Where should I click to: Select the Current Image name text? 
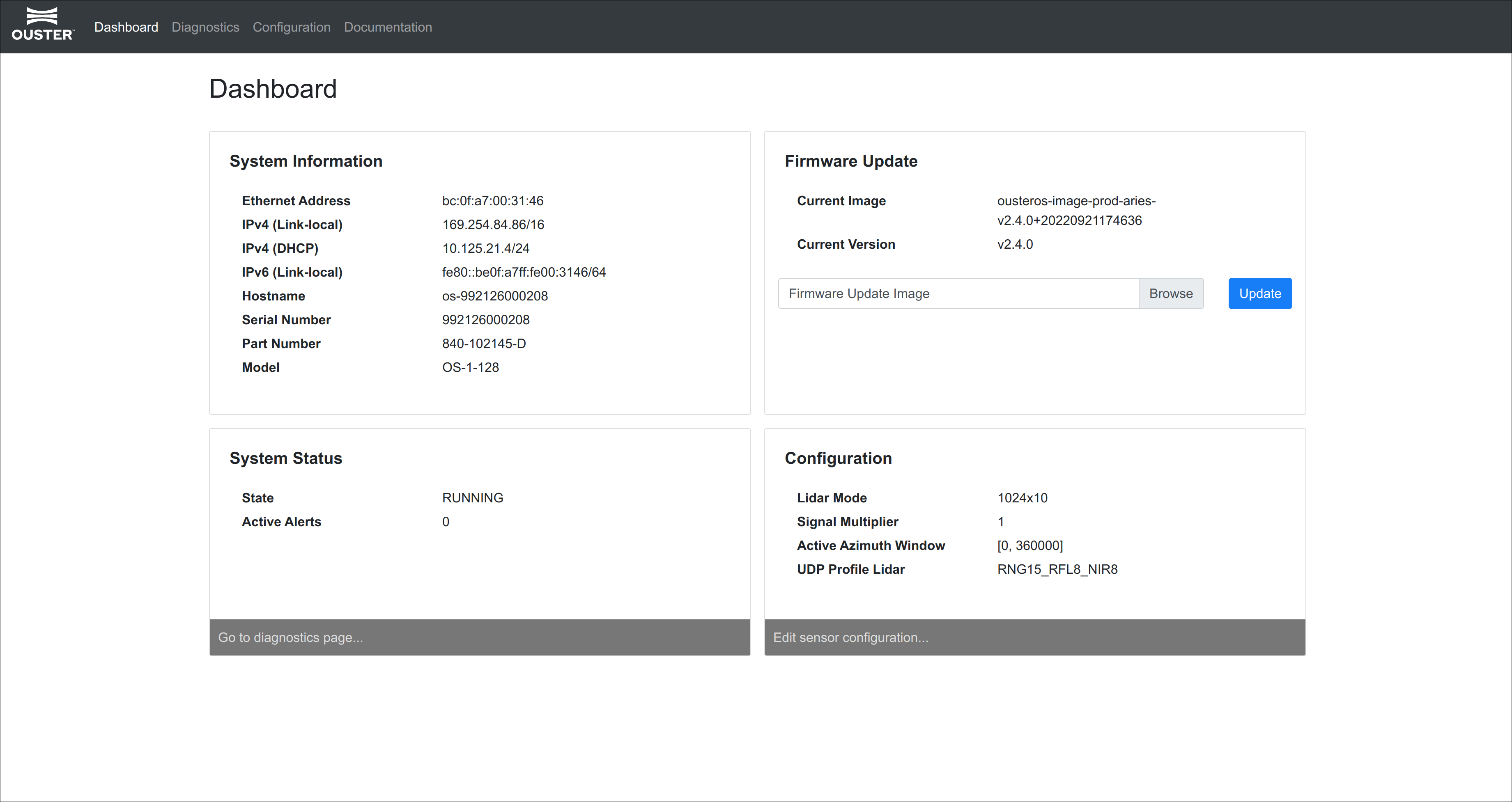pos(1076,211)
